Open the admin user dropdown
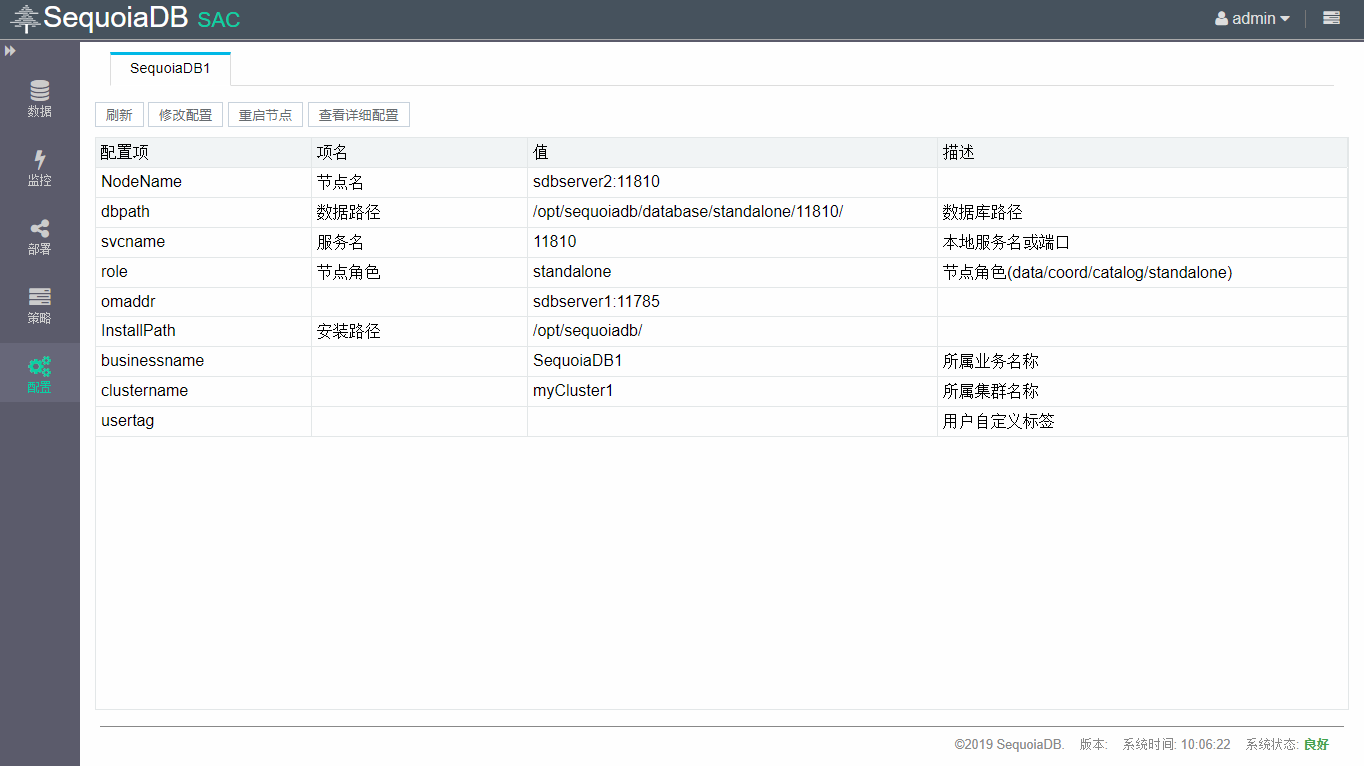1364x766 pixels. [1252, 19]
